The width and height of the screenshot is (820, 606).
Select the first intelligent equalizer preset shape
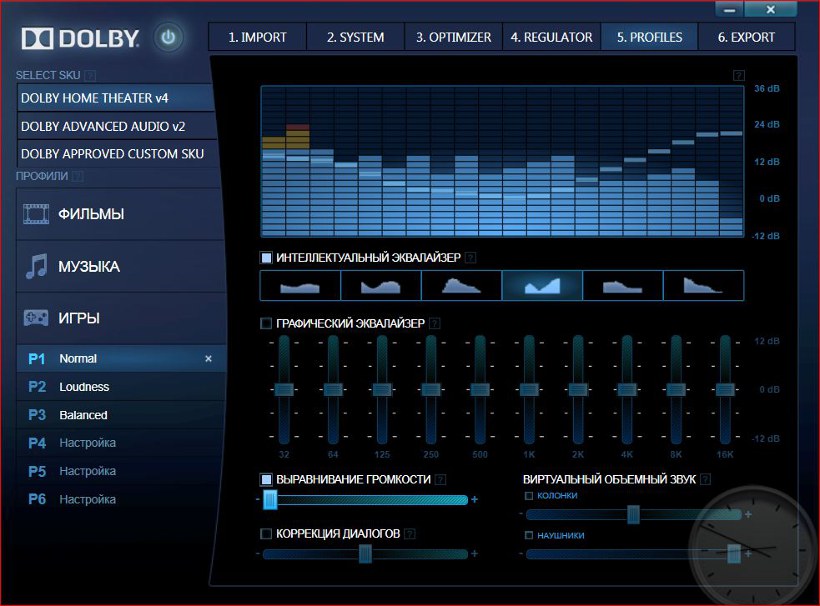(x=300, y=286)
